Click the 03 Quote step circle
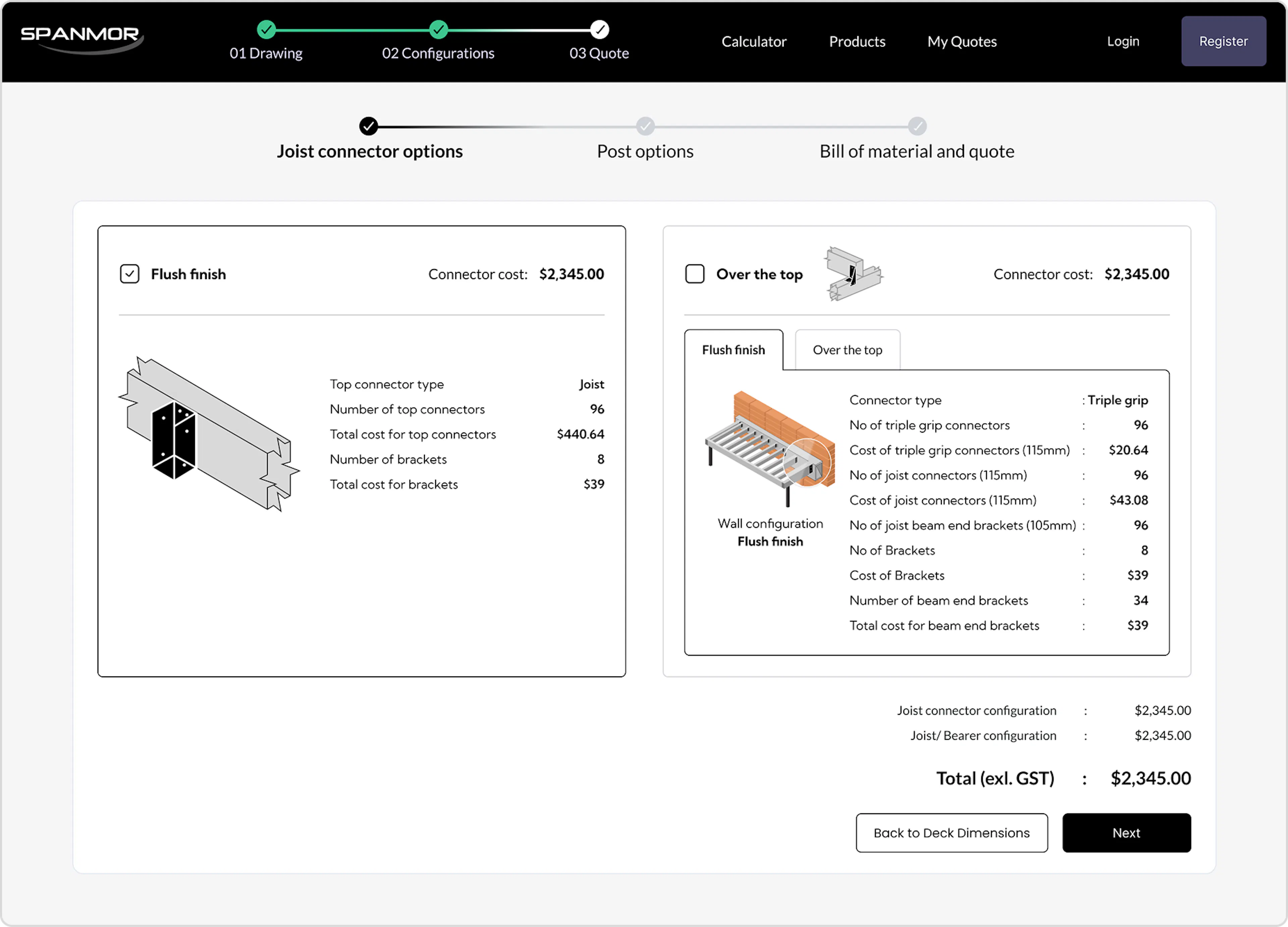 (x=599, y=30)
